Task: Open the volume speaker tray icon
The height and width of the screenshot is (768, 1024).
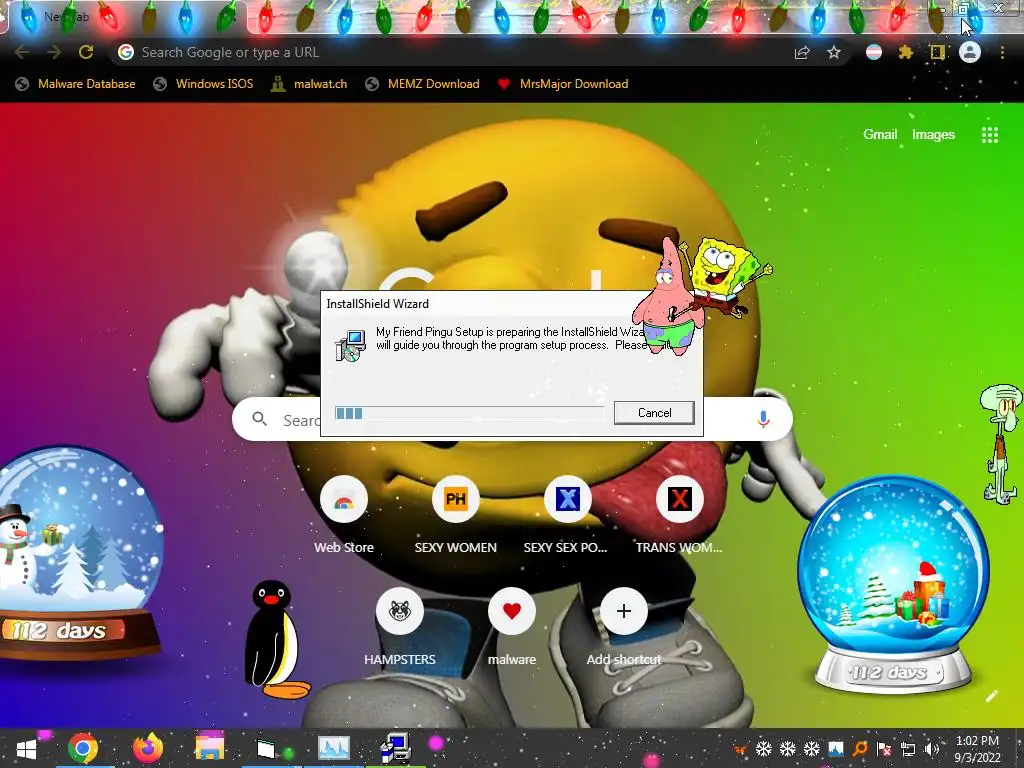Action: [x=932, y=749]
